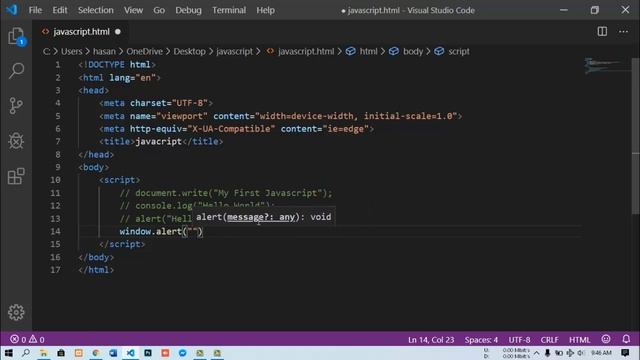Image resolution: width=640 pixels, height=360 pixels.
Task: Click the editor minimap
Action: [606, 66]
